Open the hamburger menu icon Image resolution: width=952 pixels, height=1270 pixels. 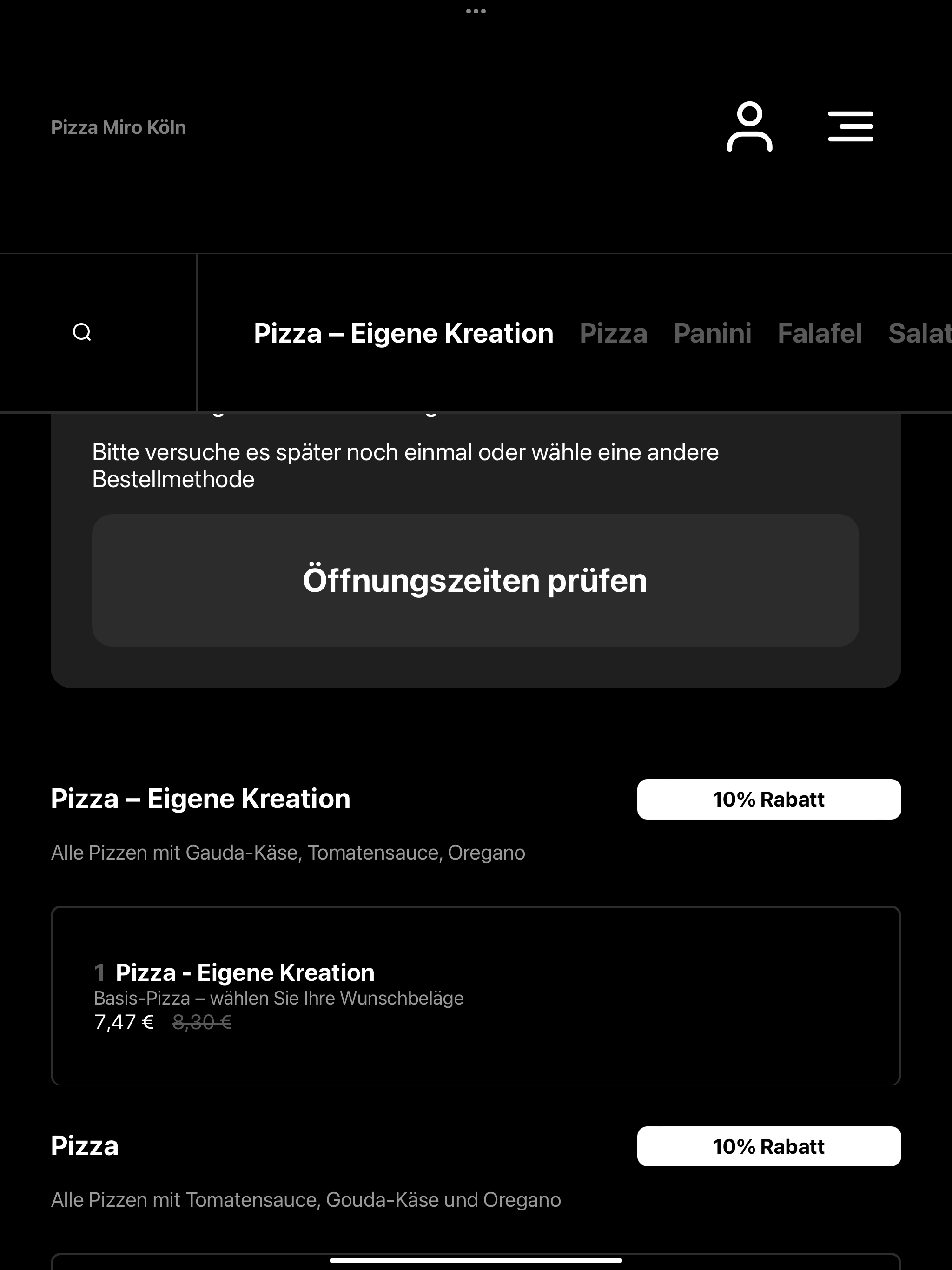click(850, 126)
